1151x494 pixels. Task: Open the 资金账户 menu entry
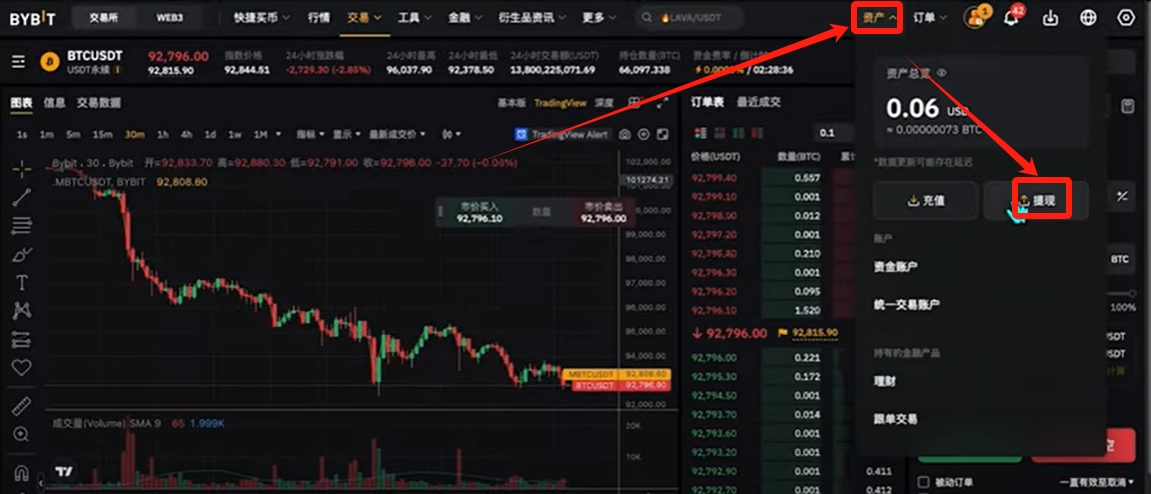point(895,266)
